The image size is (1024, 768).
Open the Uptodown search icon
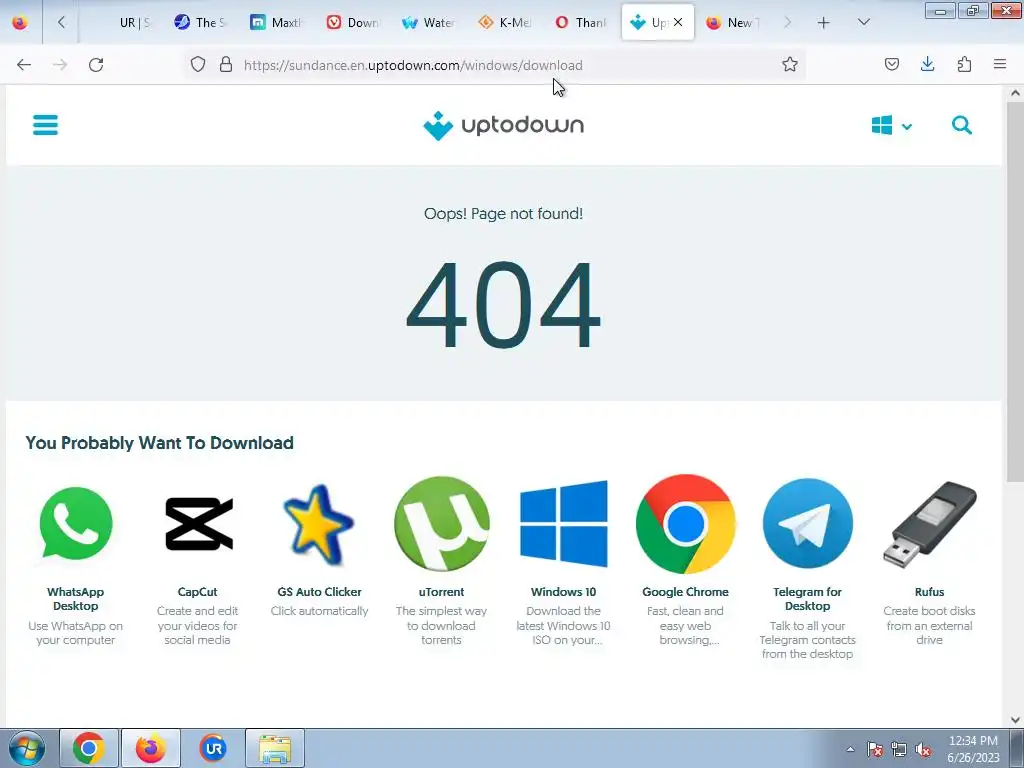point(961,125)
